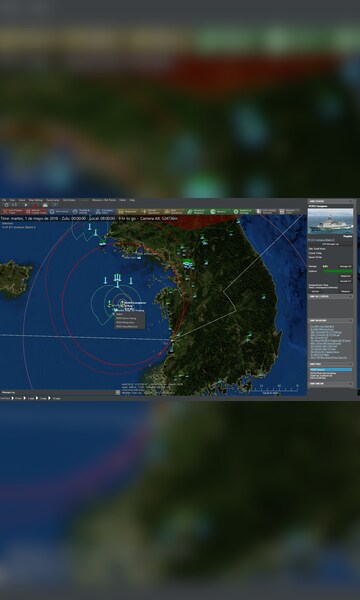Open the File menu
The width and height of the screenshot is (360, 600).
pos(3,200)
